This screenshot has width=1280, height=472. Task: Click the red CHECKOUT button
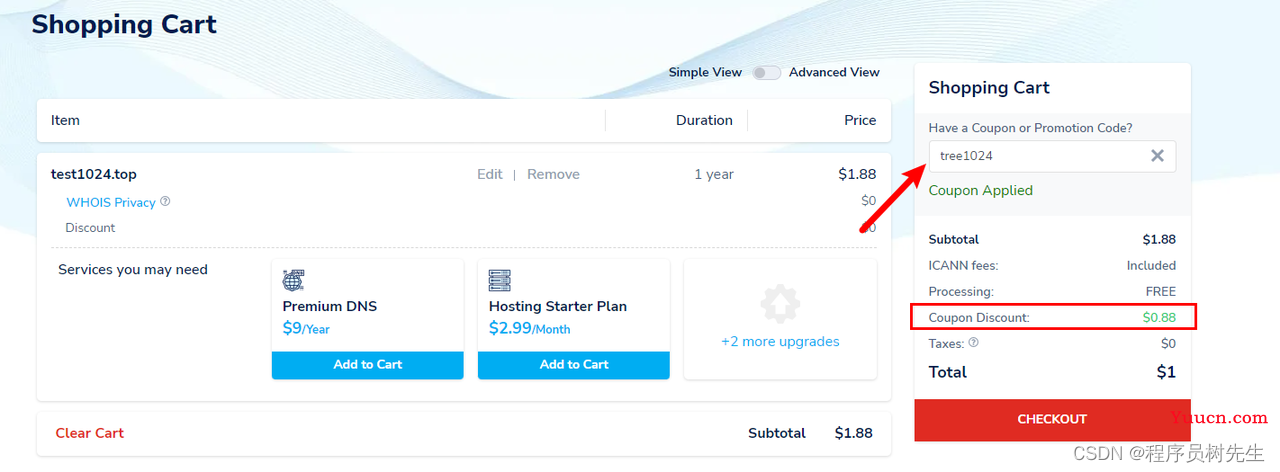tap(1052, 419)
